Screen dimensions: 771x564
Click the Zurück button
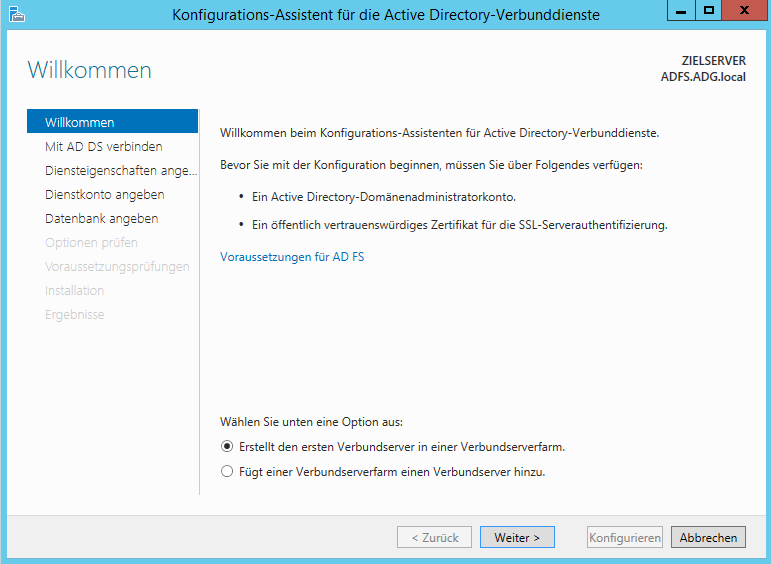point(434,537)
